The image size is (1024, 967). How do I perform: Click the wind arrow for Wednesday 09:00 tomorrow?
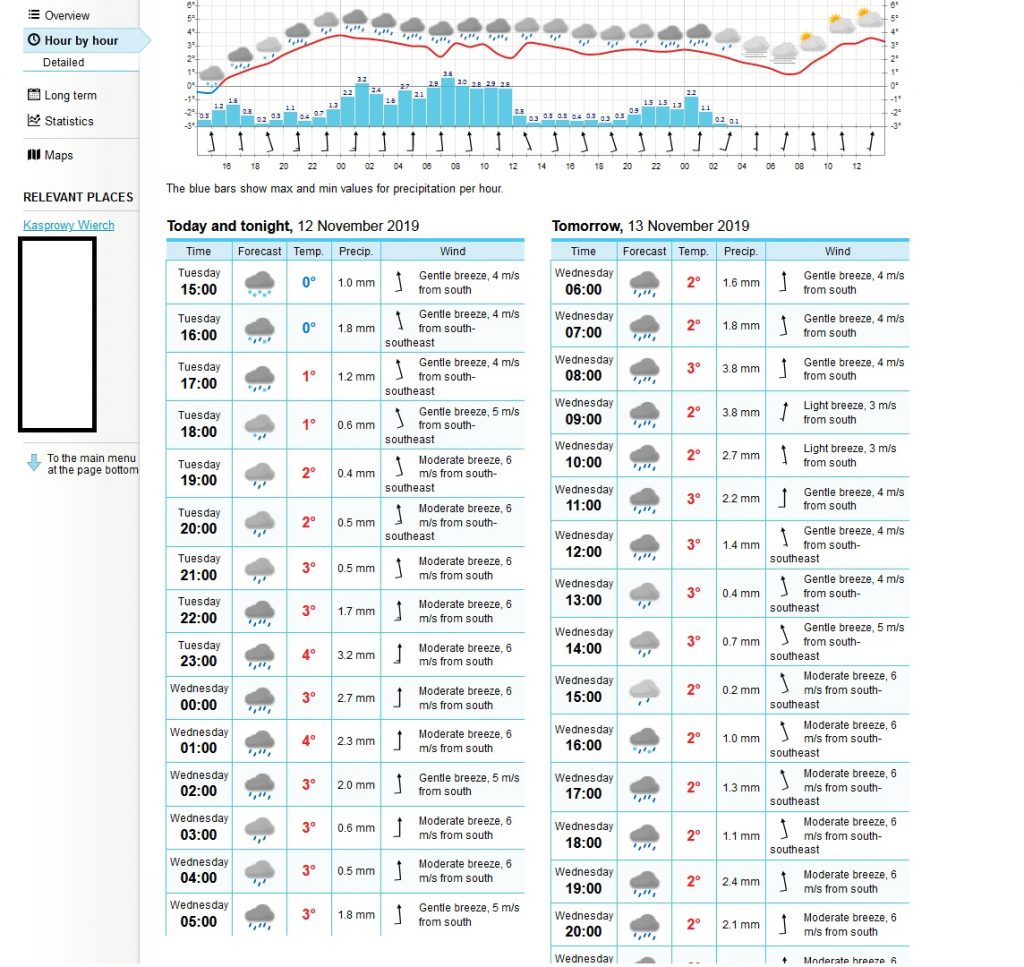784,412
